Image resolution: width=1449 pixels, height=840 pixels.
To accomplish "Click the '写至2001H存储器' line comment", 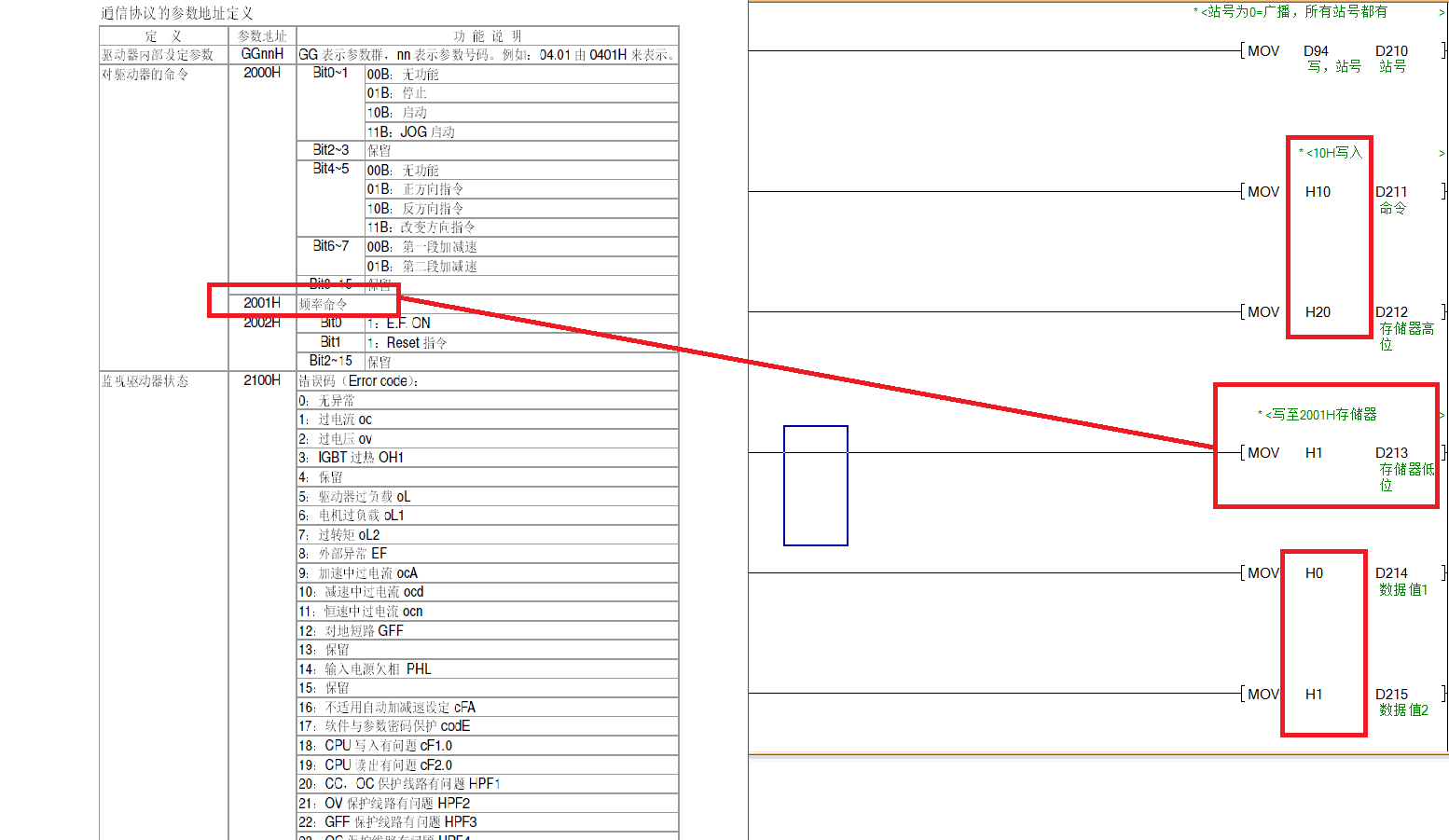I will click(1320, 415).
